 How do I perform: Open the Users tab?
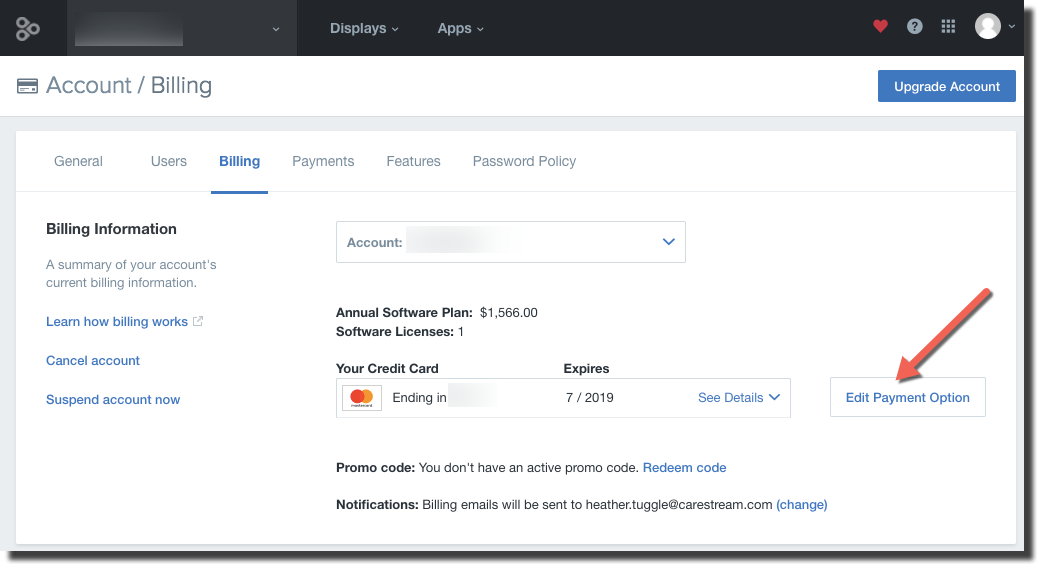click(x=169, y=161)
